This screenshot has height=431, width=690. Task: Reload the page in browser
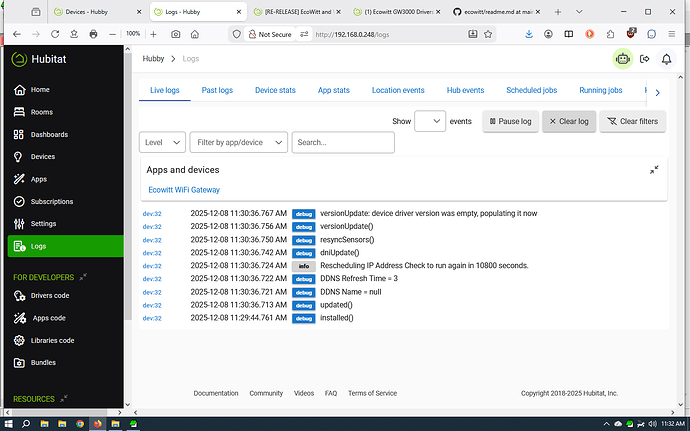(x=55, y=34)
